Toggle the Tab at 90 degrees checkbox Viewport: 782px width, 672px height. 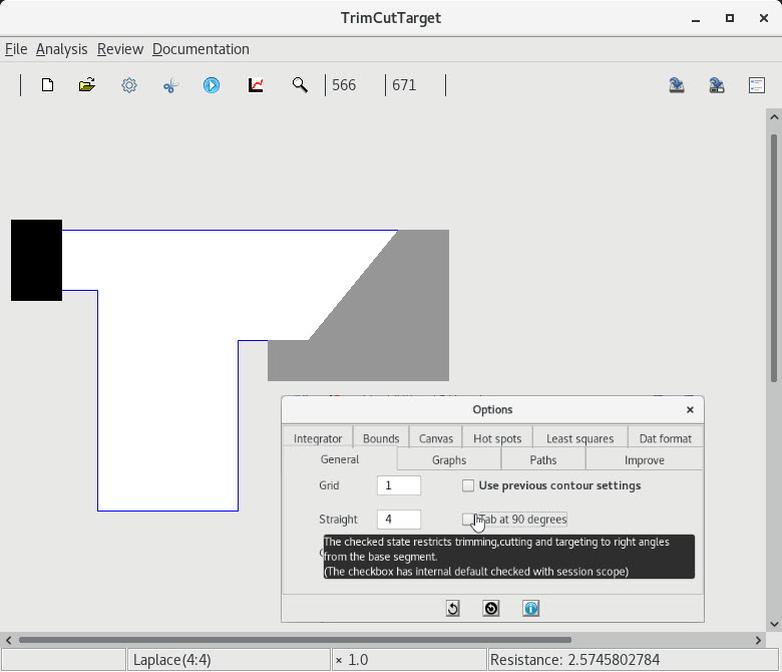click(x=468, y=519)
